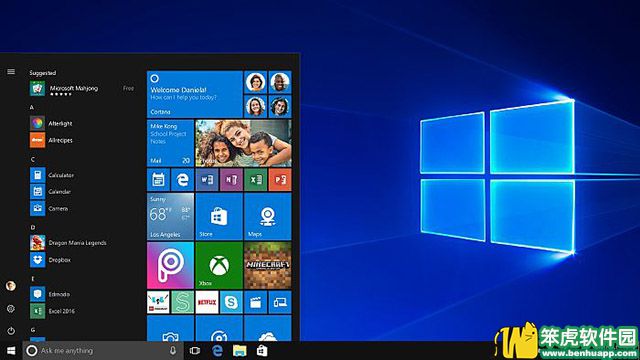This screenshot has width=640, height=360.
Task: Open Microsoft Store from the taskbar
Action: click(x=262, y=351)
